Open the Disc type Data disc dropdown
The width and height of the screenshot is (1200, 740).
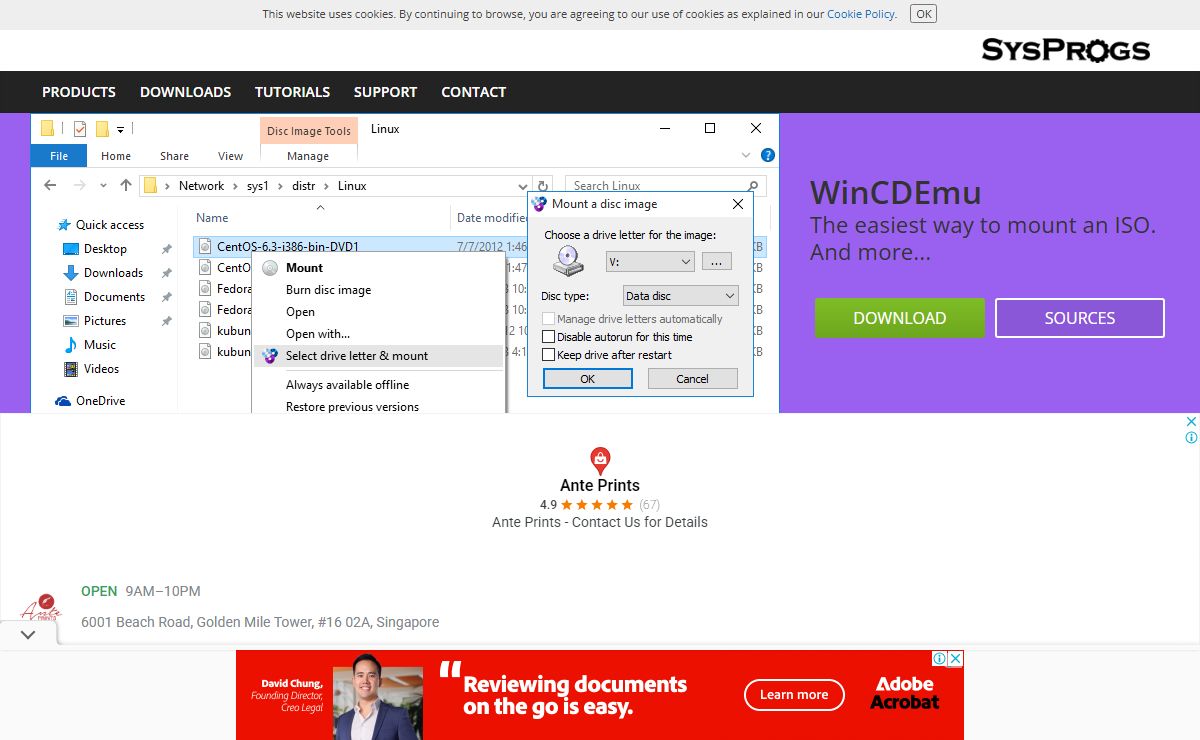coord(680,296)
